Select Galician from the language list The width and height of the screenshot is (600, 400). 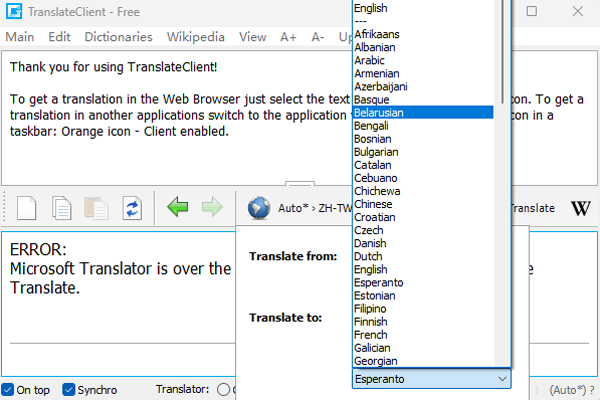click(x=423, y=348)
